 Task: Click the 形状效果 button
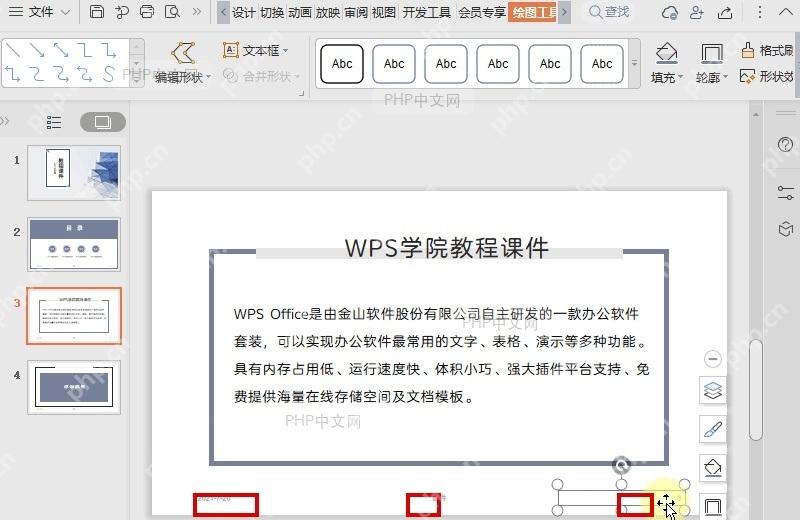[x=767, y=77]
